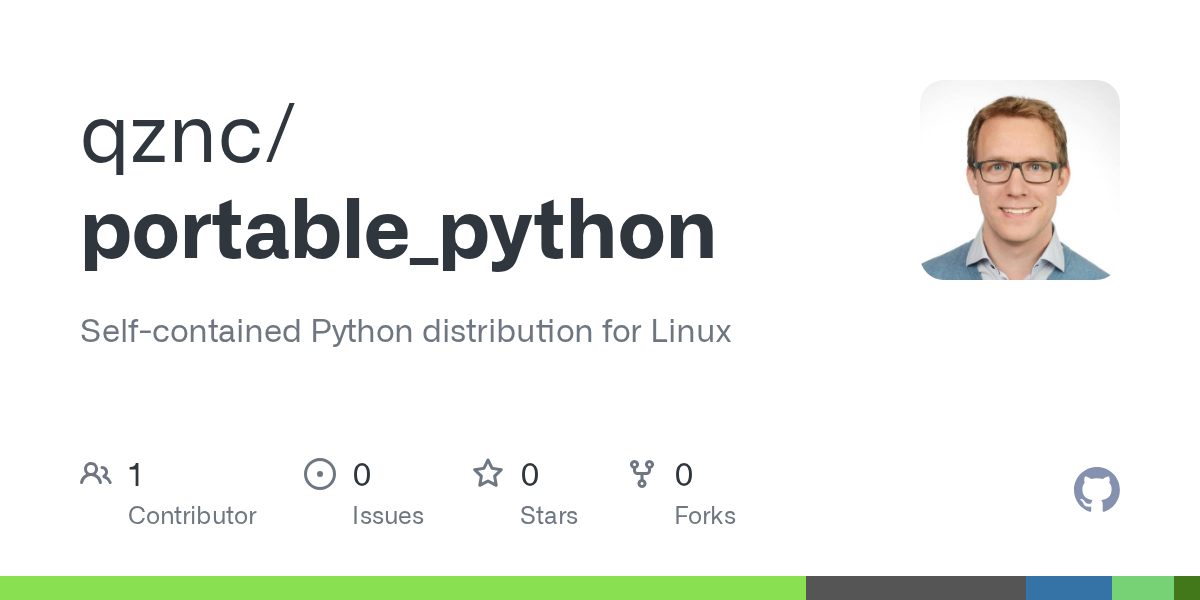Open the GitHub logo icon

1096,490
